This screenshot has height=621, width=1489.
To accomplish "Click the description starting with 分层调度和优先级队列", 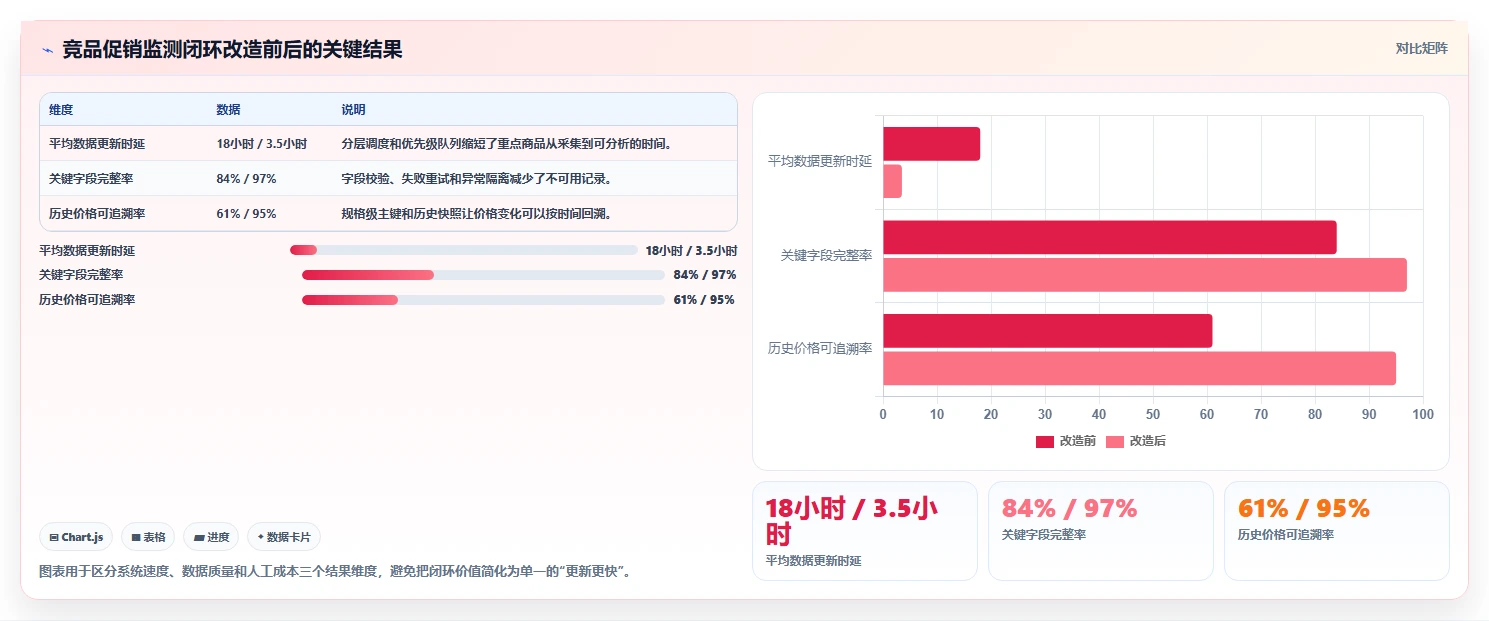I will pyautogui.click(x=506, y=144).
